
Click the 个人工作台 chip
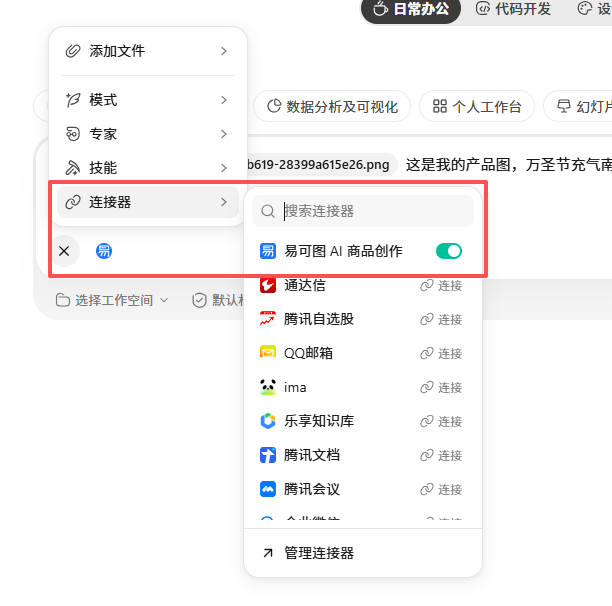(477, 106)
